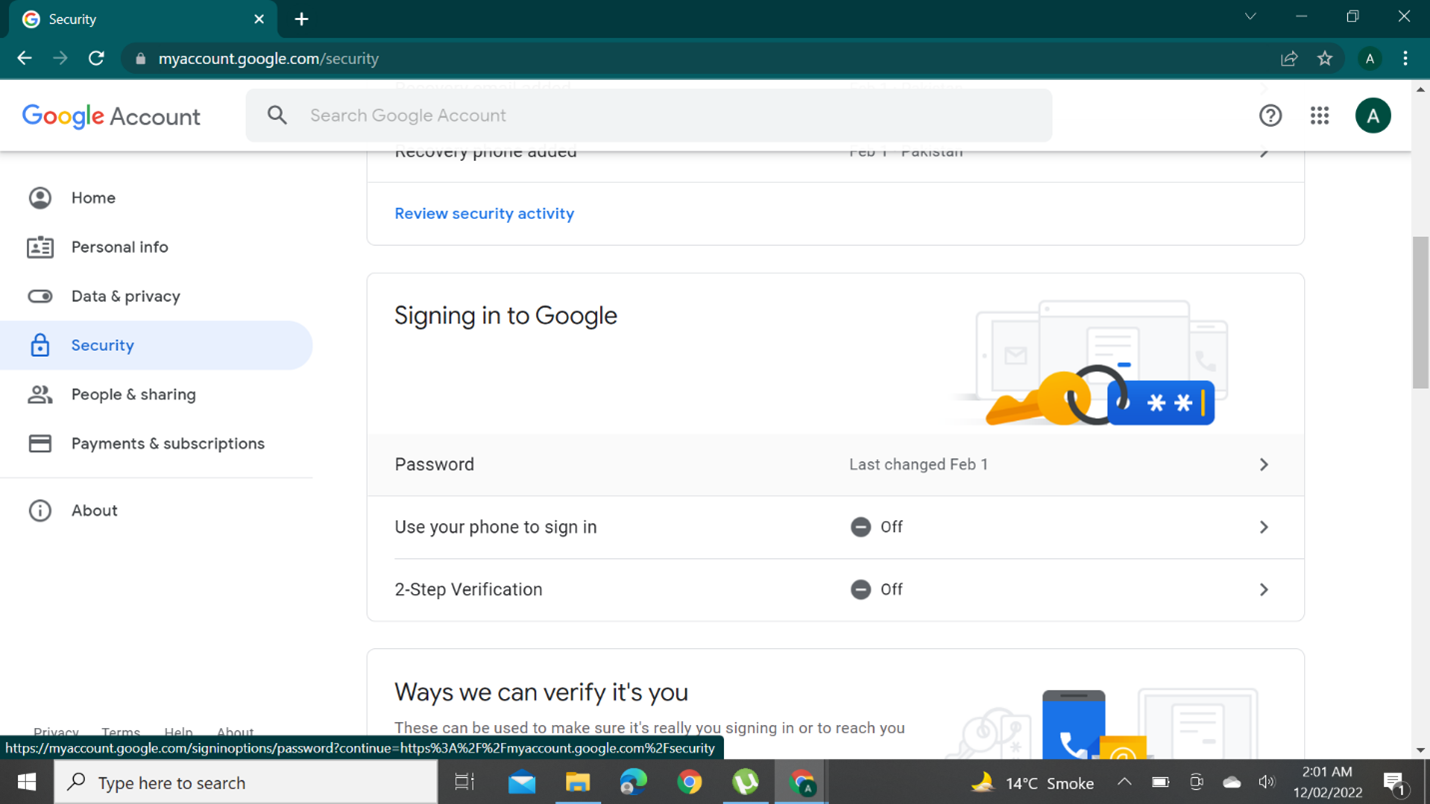Screen dimensions: 1430x804
Task: Go back using the browser back arrow
Action: pyautogui.click(x=24, y=59)
